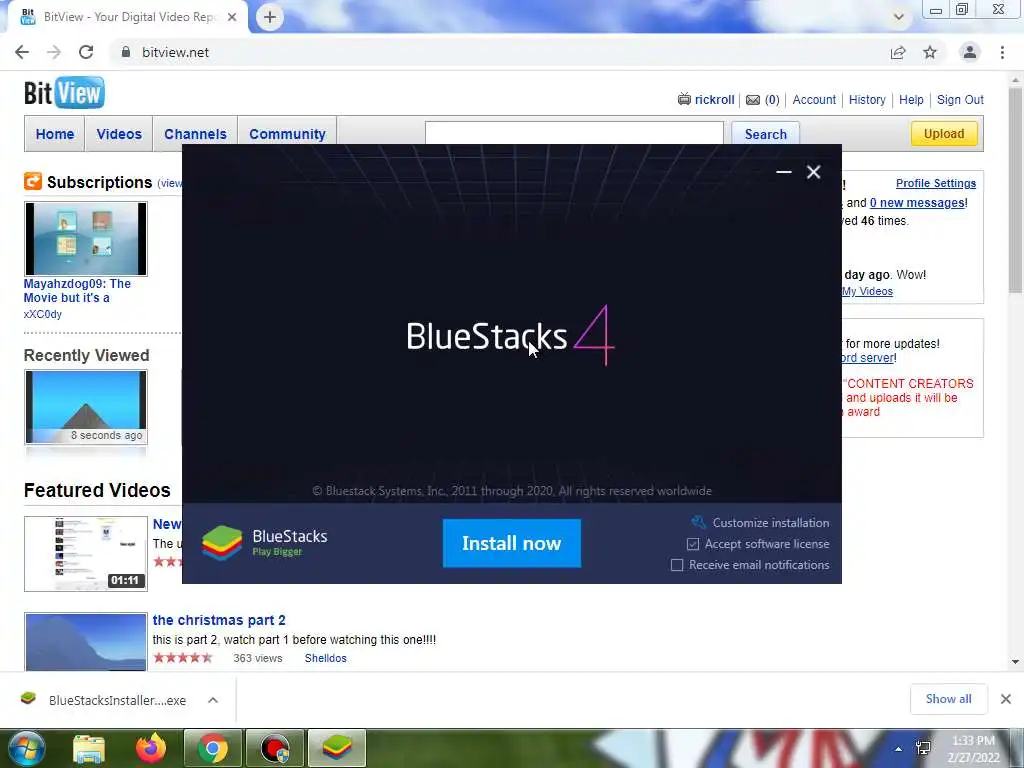Image resolution: width=1024 pixels, height=768 pixels.
Task: Open the 01:11 featured video thumbnail
Action: point(86,554)
